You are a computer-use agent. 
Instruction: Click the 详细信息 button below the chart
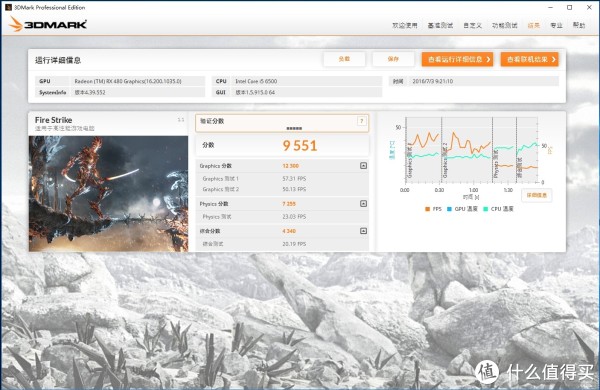[536, 195]
